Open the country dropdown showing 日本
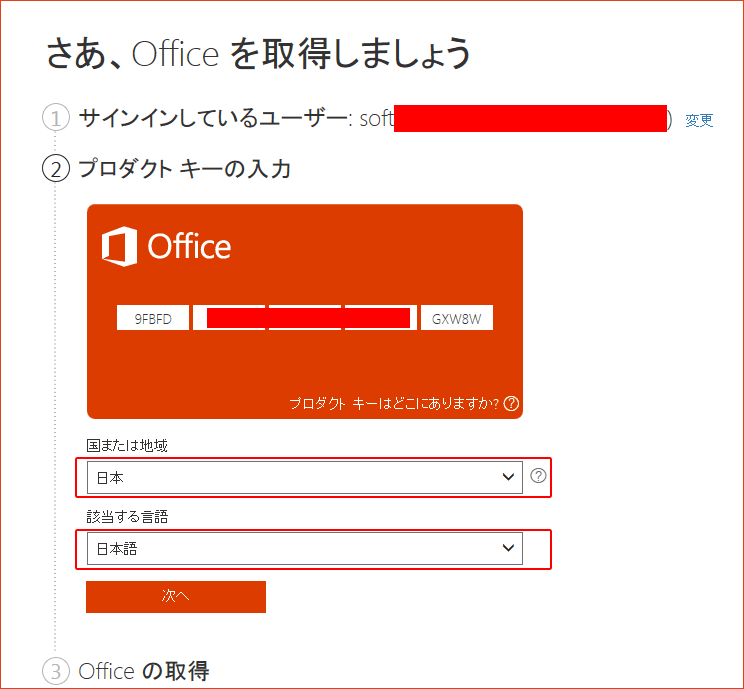 [x=305, y=477]
